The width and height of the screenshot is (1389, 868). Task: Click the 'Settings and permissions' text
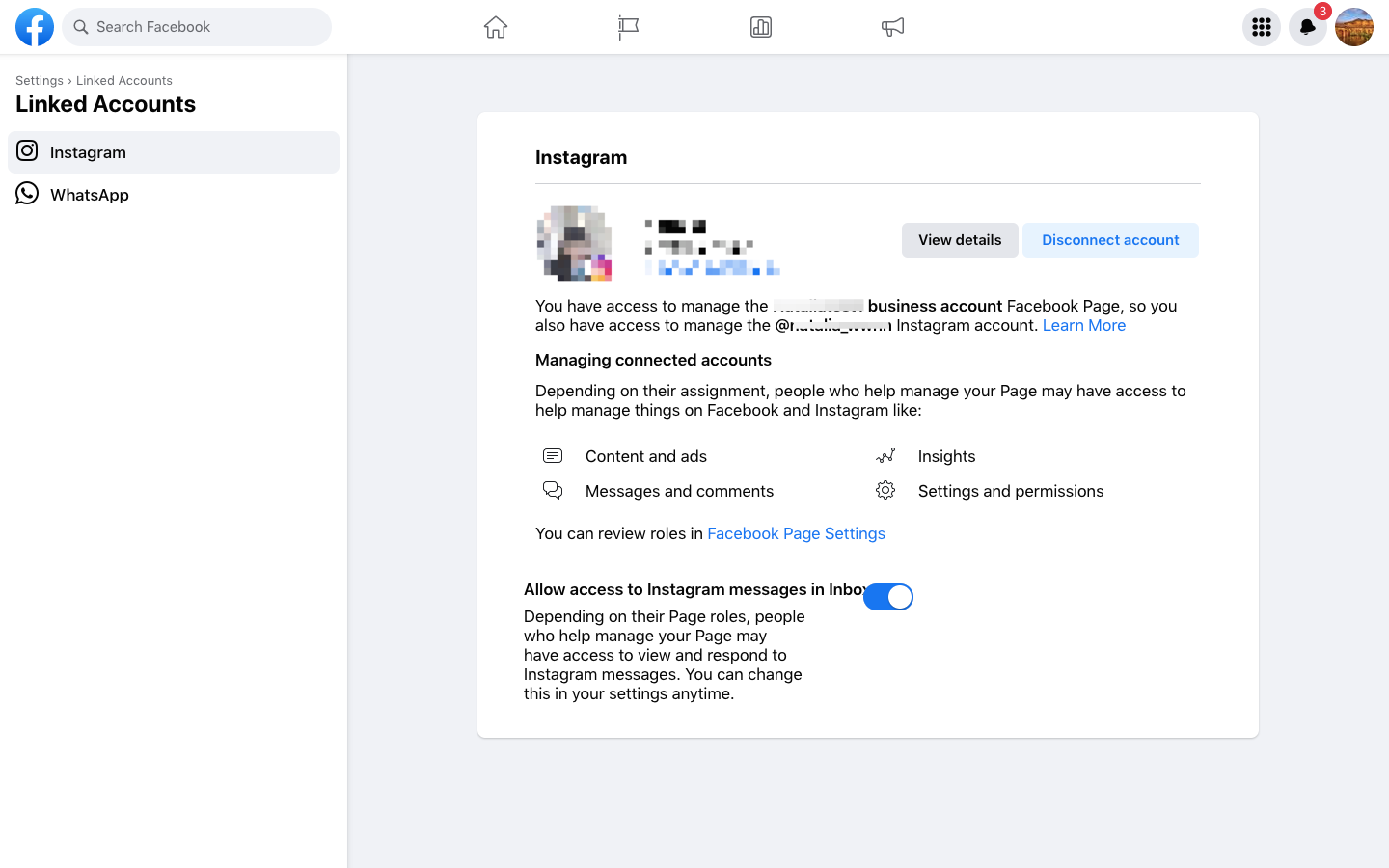click(x=1011, y=491)
